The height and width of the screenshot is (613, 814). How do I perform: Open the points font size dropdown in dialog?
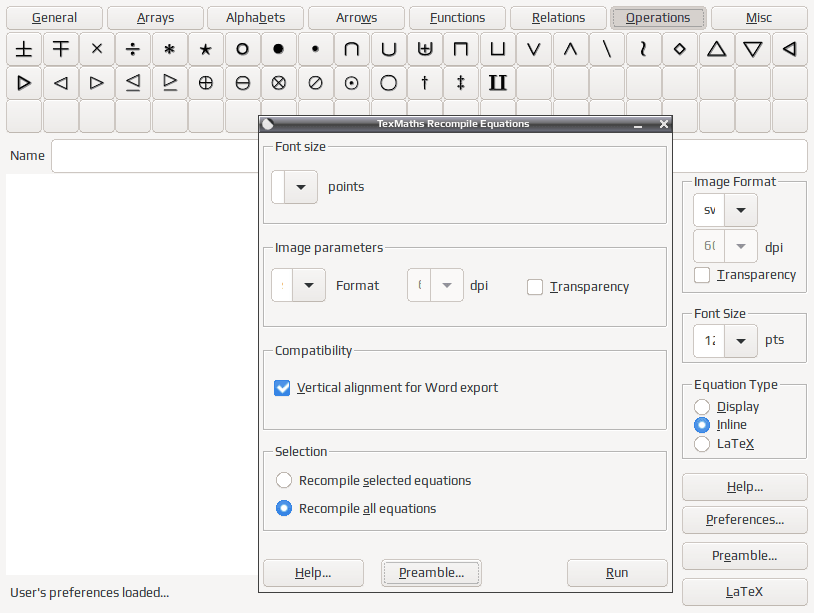coord(301,187)
